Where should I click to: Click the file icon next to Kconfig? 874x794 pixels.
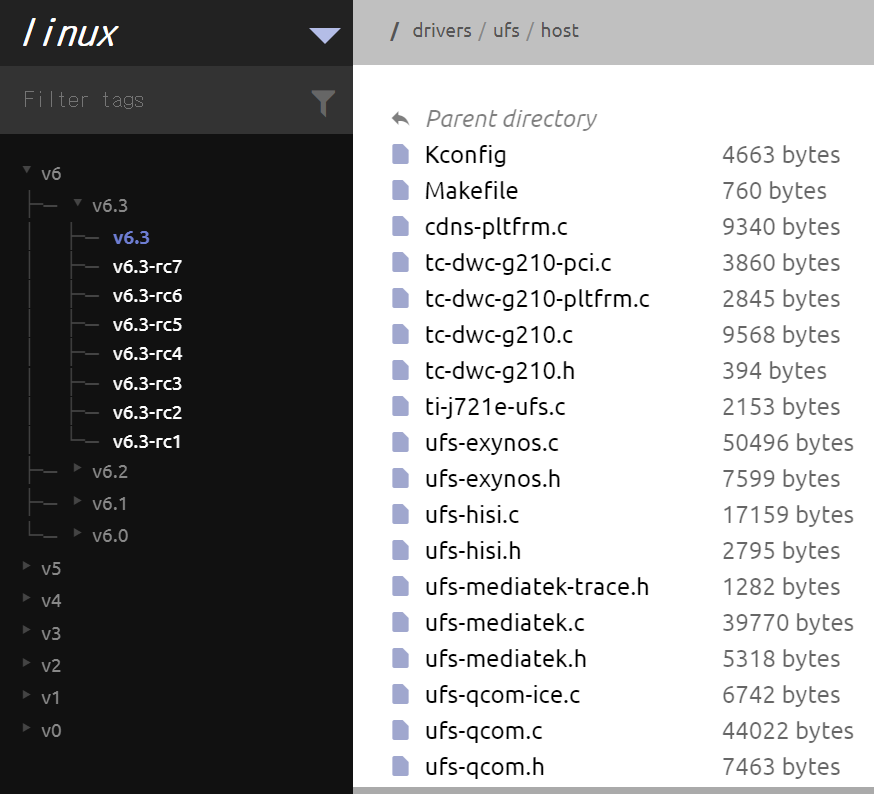click(x=400, y=154)
